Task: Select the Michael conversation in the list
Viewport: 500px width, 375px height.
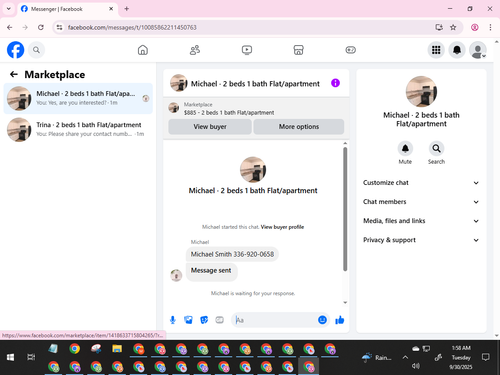Action: pos(78,98)
